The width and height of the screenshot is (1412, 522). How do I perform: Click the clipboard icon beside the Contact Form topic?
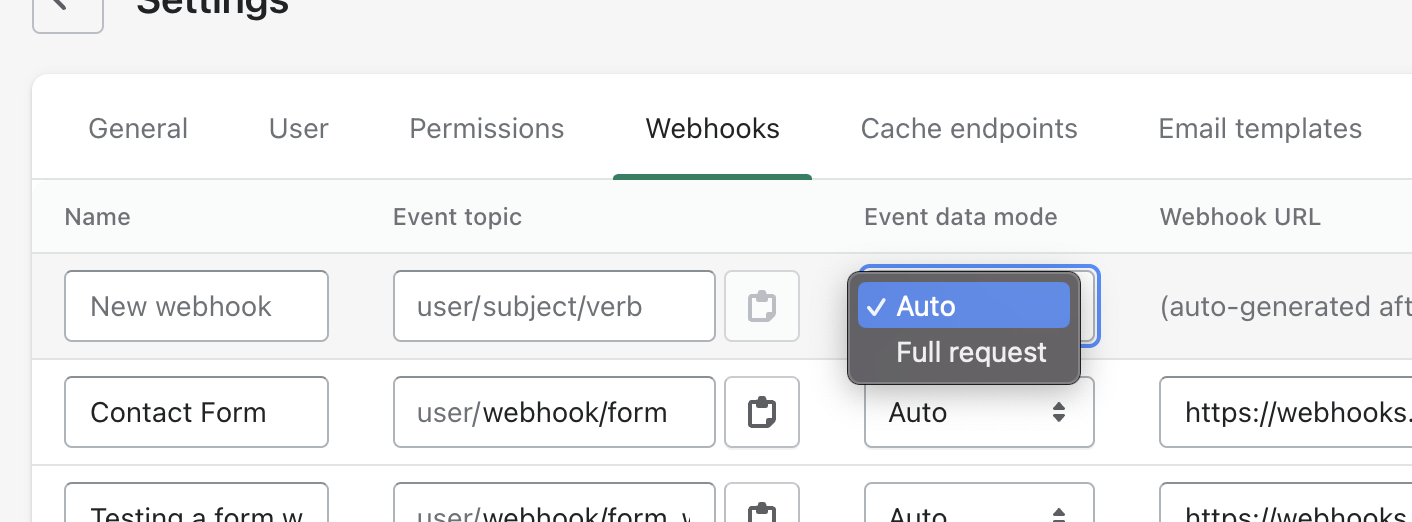click(762, 412)
